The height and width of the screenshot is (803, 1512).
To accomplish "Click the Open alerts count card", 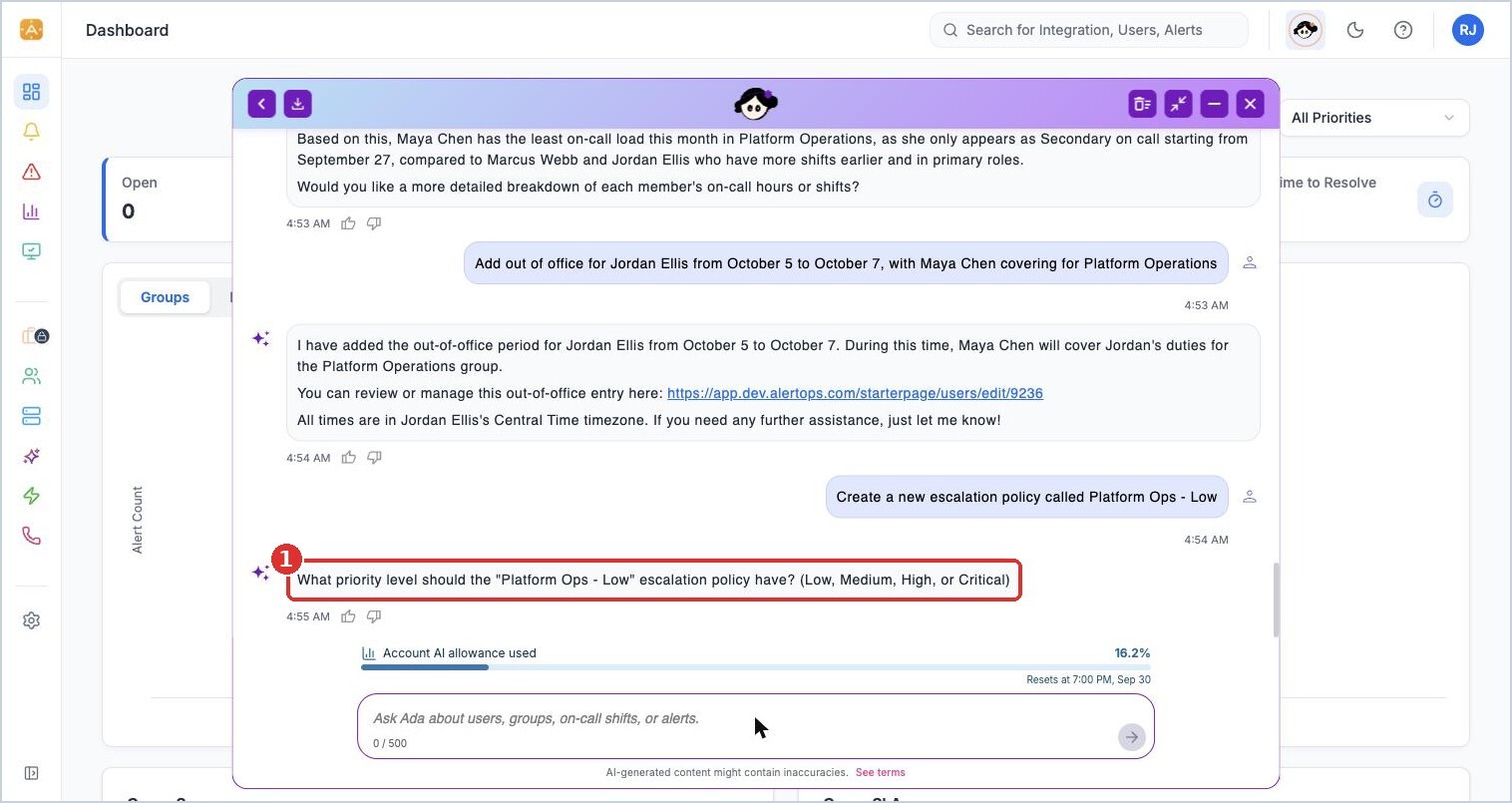I will click(x=168, y=200).
